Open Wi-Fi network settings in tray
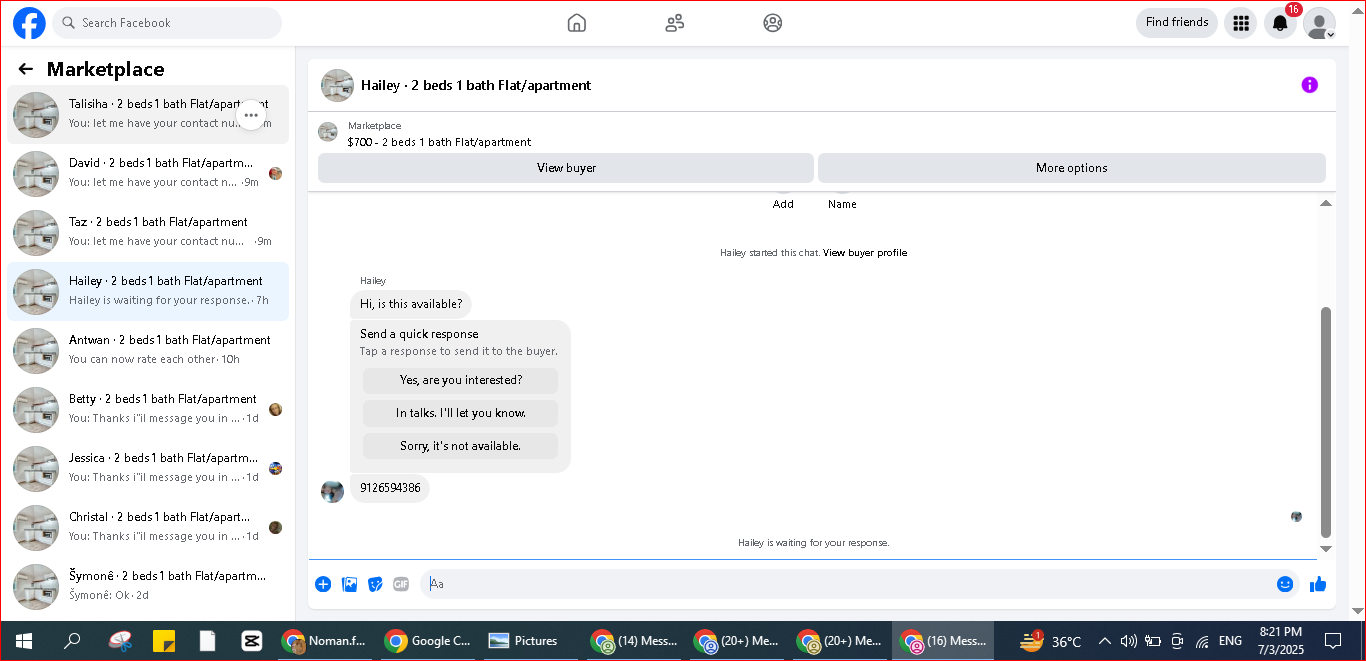The height and width of the screenshot is (661, 1366). click(1203, 641)
